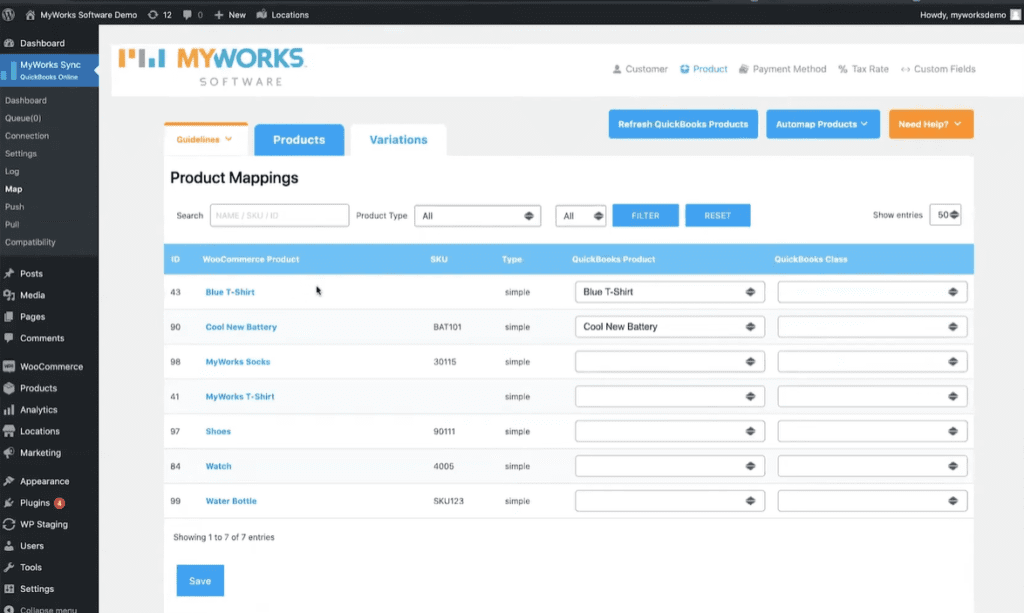Click the MyWorks Software logo
This screenshot has width=1024, height=613.
(212, 66)
